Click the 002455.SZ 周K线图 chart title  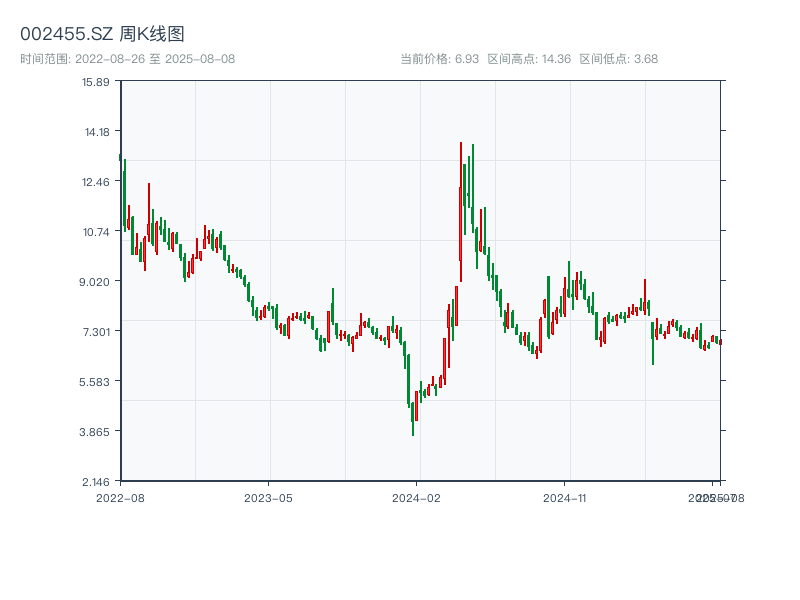pos(102,34)
